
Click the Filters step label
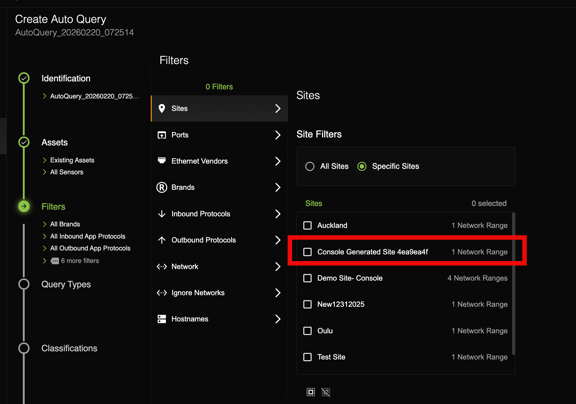tap(53, 207)
